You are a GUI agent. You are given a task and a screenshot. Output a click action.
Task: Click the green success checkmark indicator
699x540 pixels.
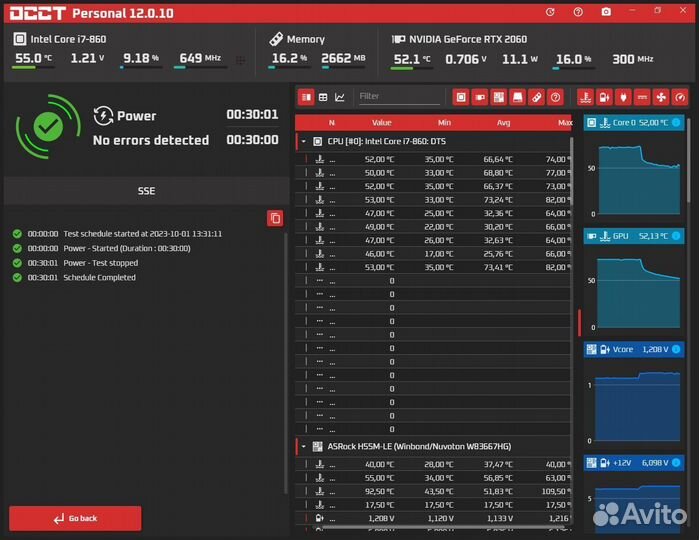48,127
